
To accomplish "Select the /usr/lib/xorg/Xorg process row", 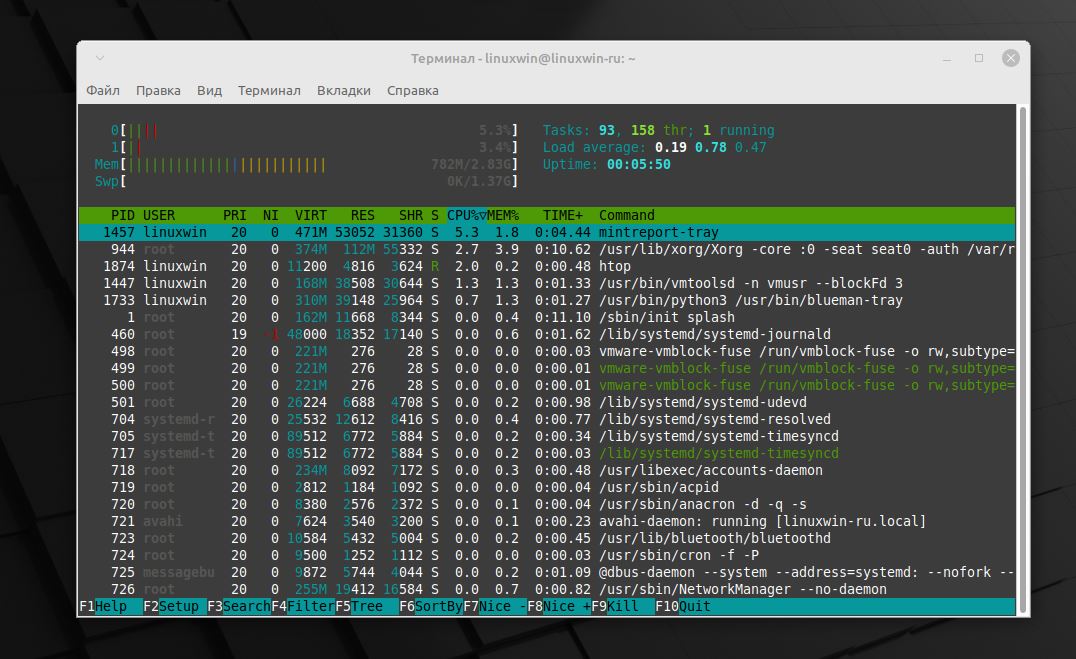I will click(x=547, y=249).
